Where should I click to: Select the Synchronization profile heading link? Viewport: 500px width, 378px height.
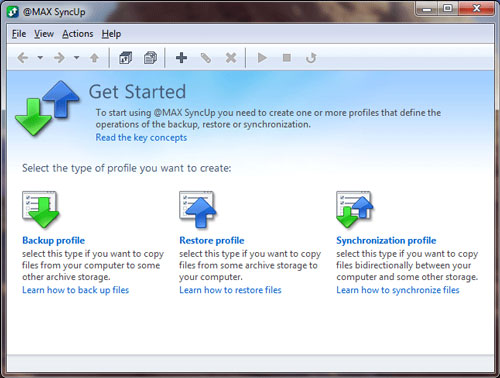tap(386, 240)
